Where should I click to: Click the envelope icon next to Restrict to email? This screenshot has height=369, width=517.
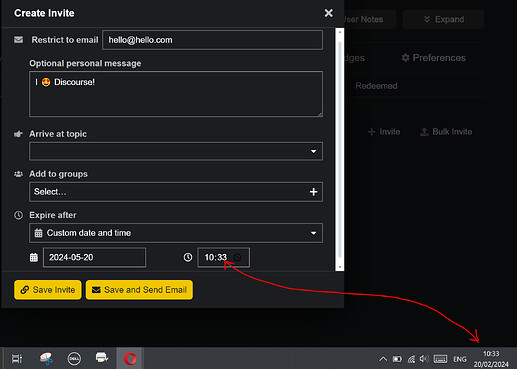[19, 40]
